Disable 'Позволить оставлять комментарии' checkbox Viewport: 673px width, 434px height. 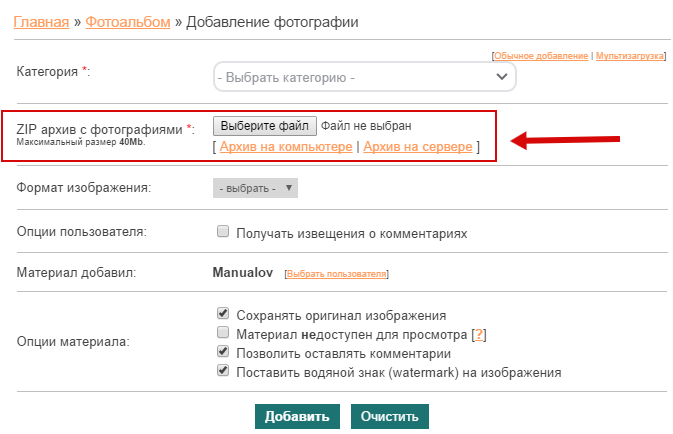pyautogui.click(x=223, y=352)
